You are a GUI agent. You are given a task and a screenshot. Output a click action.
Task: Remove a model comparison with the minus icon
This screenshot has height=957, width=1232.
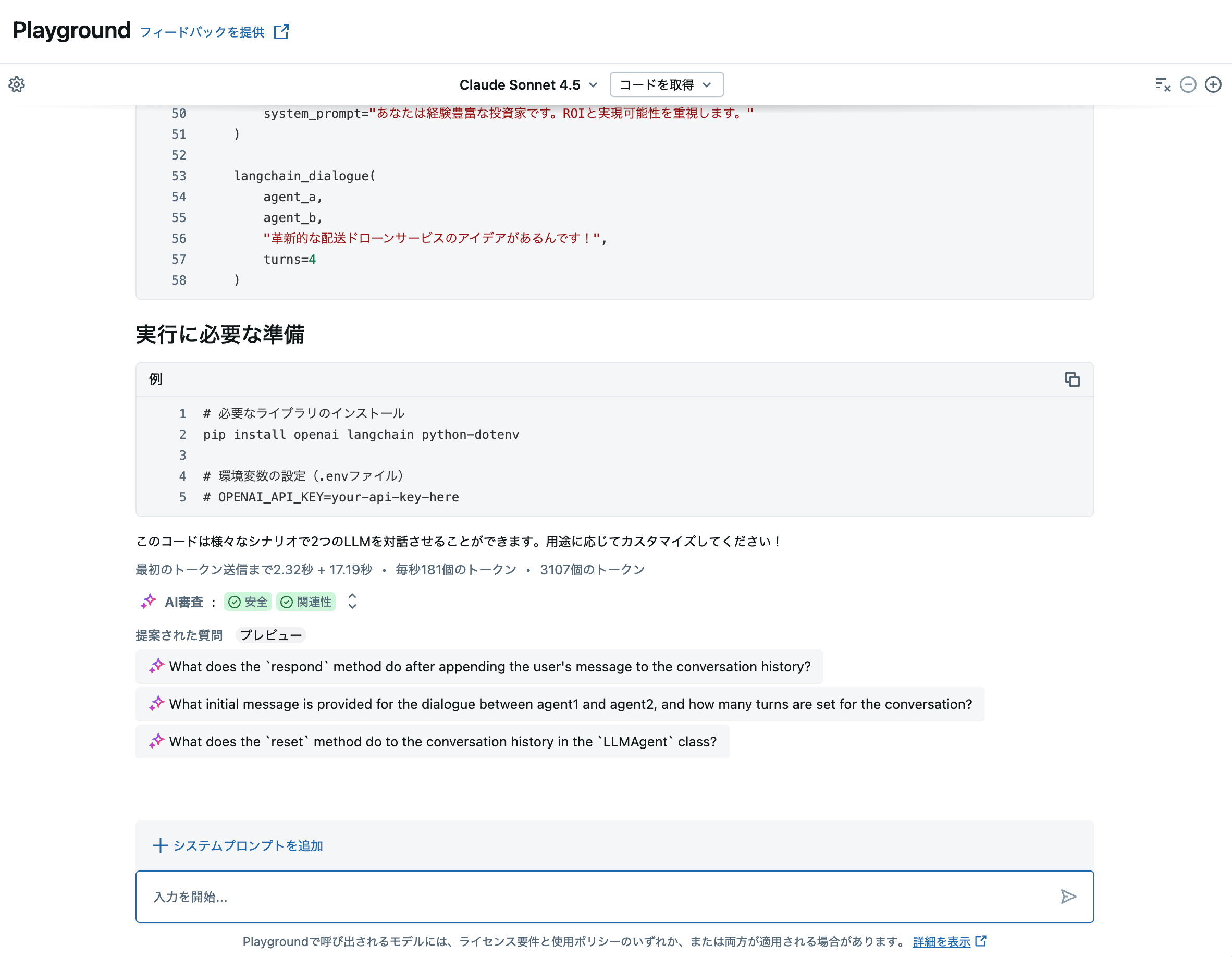point(1188,84)
